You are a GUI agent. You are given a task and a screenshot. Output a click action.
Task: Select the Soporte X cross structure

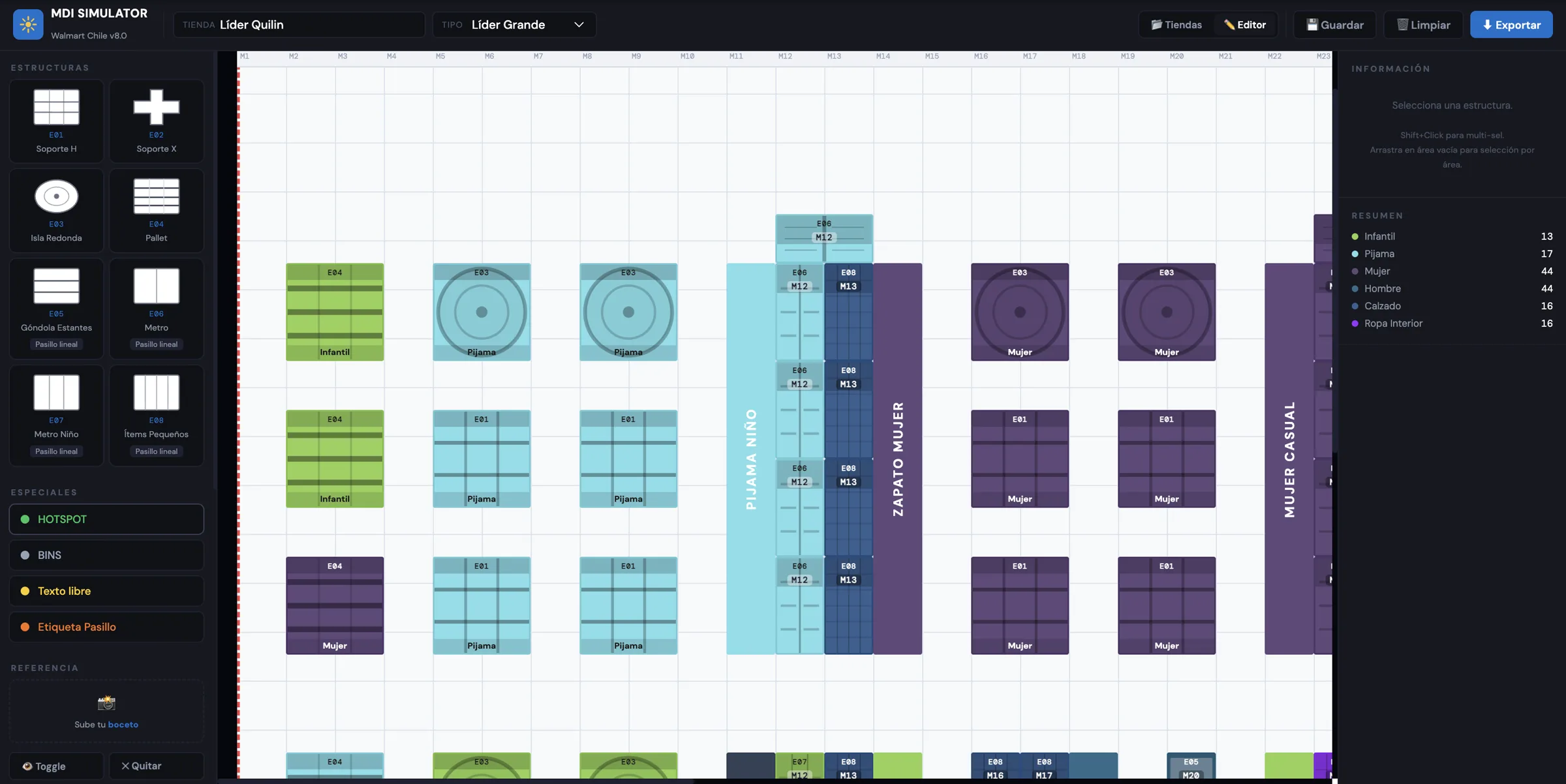point(156,121)
